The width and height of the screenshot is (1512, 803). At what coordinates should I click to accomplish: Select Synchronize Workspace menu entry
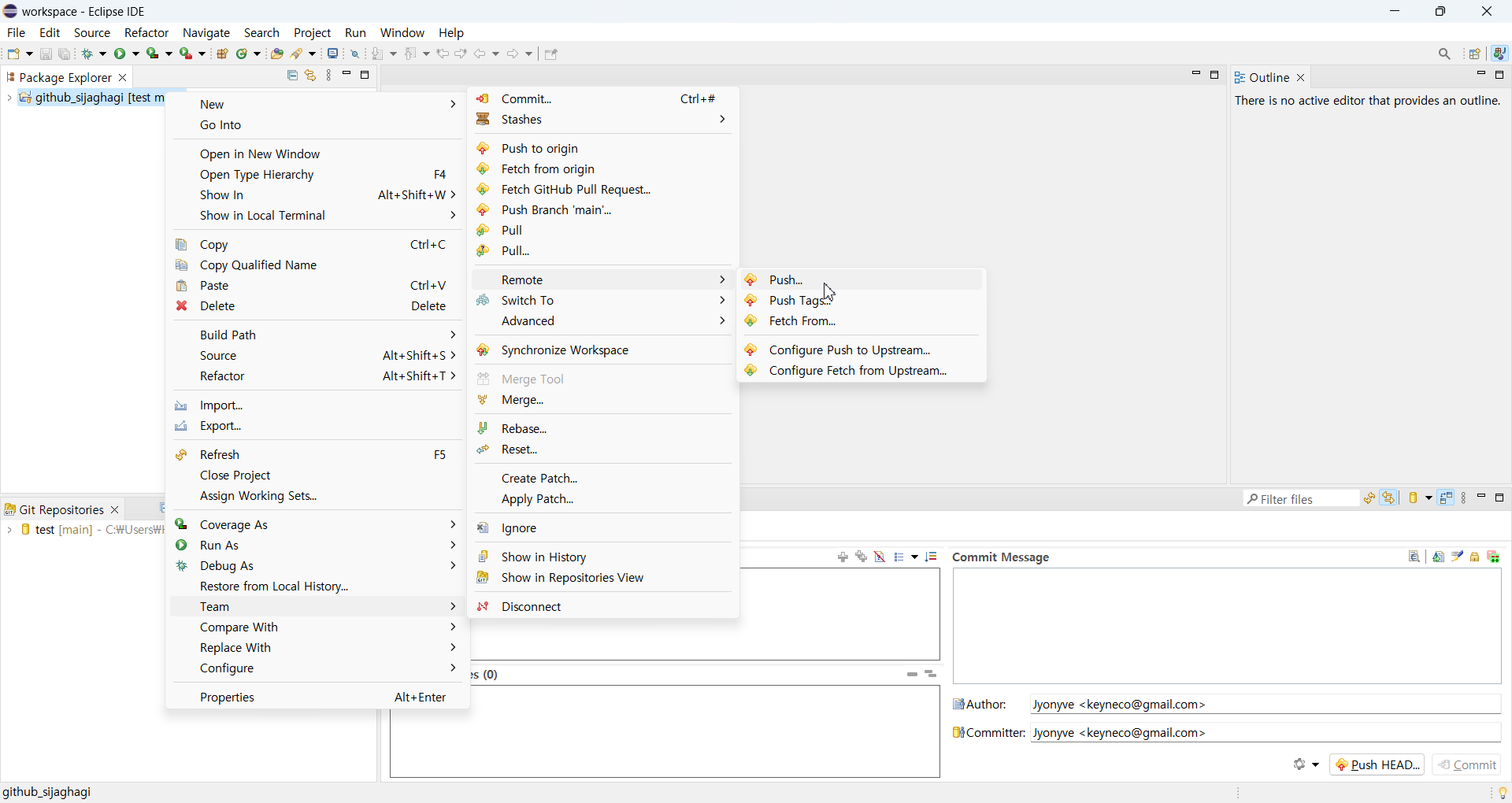[603, 350]
